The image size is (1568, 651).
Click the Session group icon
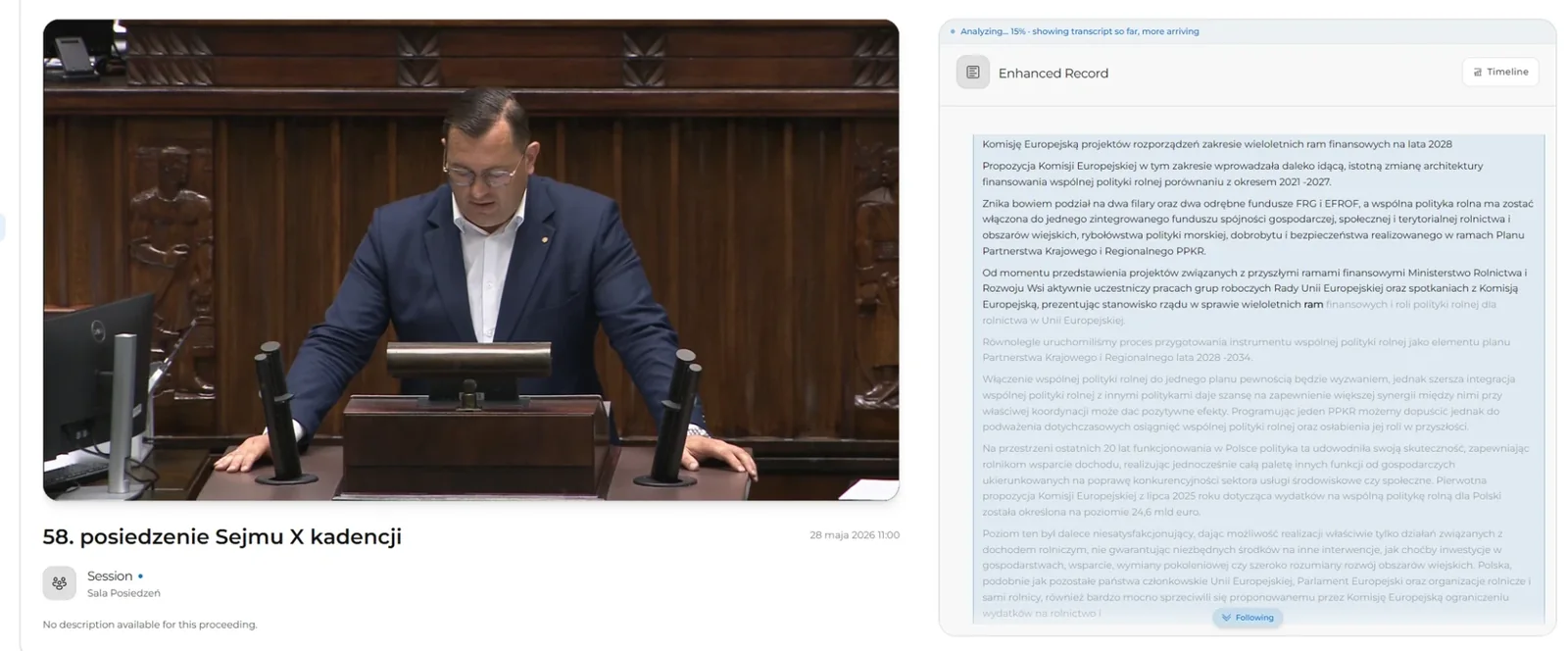[x=59, y=583]
